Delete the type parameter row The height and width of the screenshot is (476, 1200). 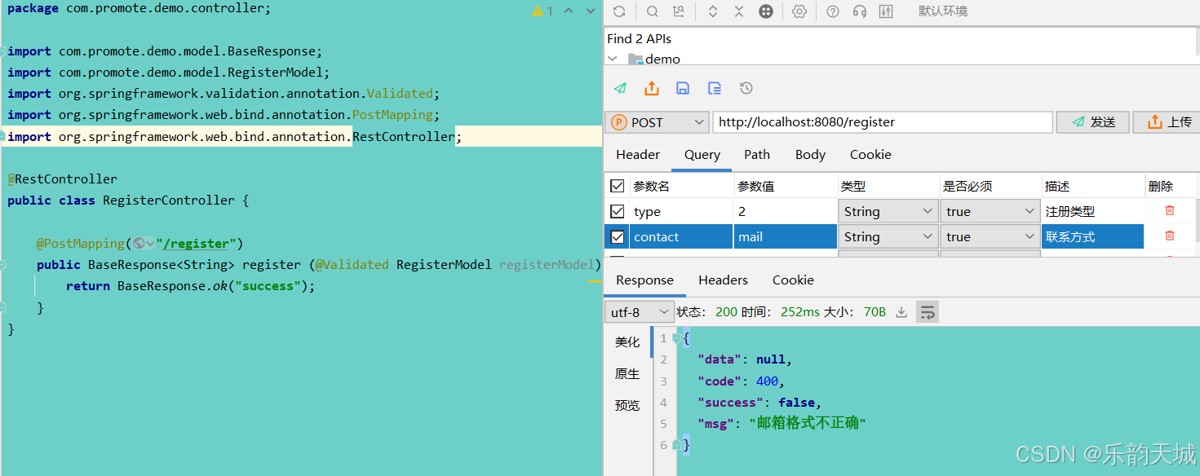[x=1170, y=211]
